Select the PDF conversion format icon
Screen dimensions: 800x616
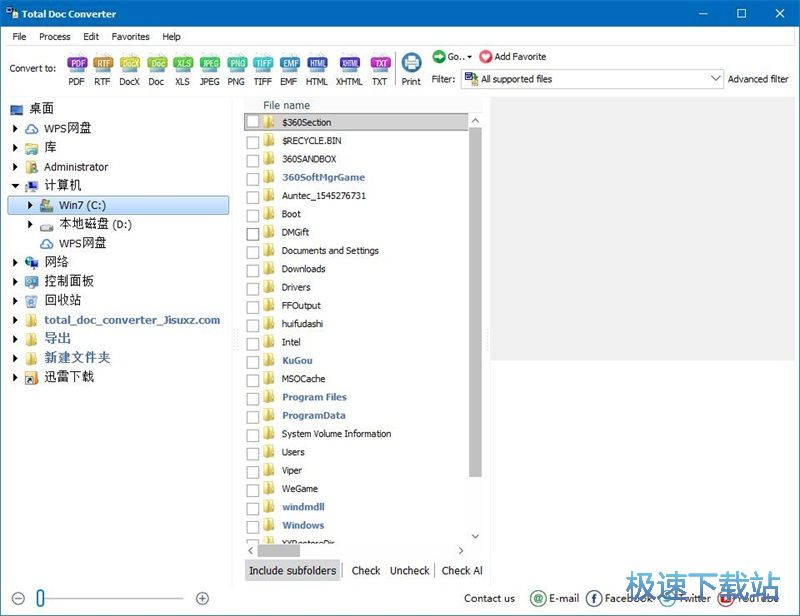point(76,63)
